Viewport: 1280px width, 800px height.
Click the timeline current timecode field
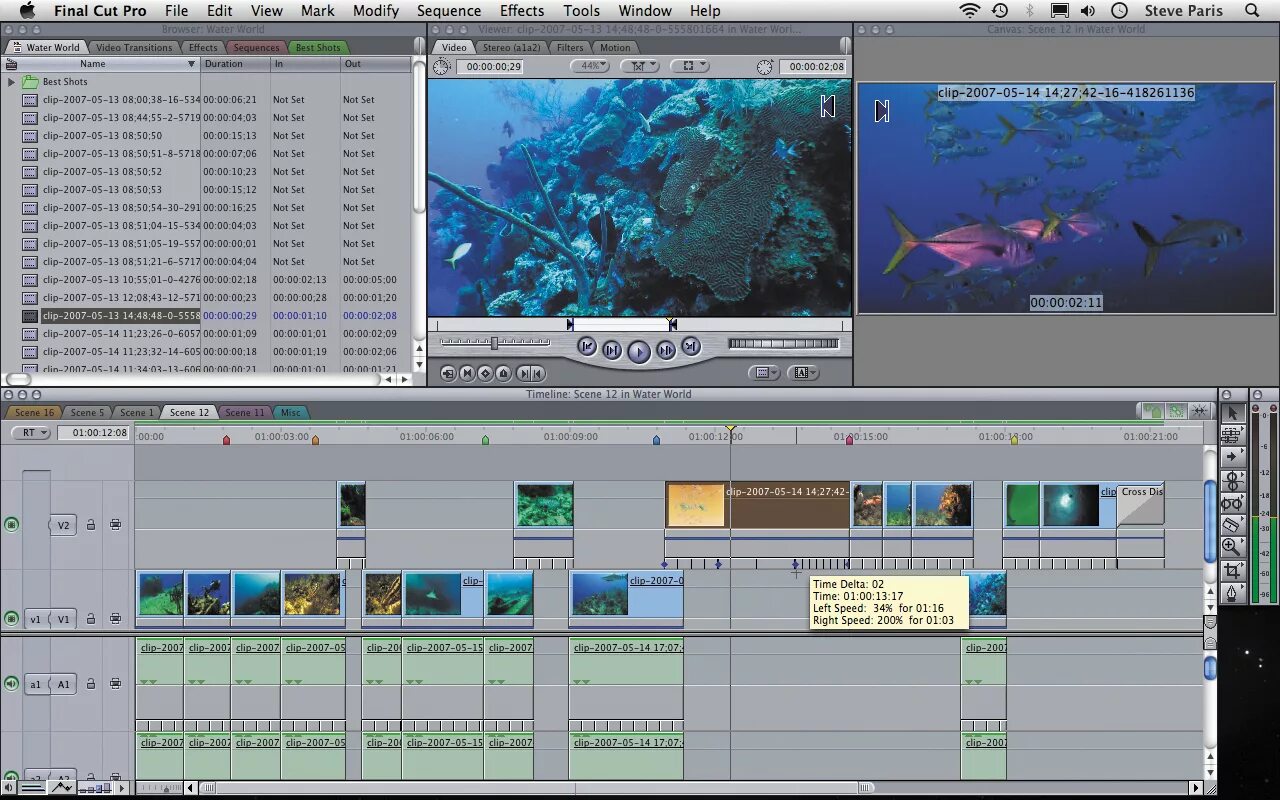click(x=93, y=433)
